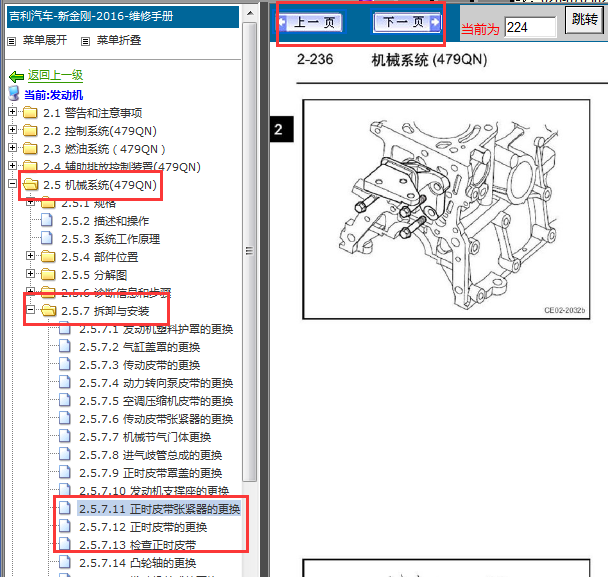
Task: Click the 2.5.5 分解图 folder icon
Action: pyautogui.click(x=48, y=275)
